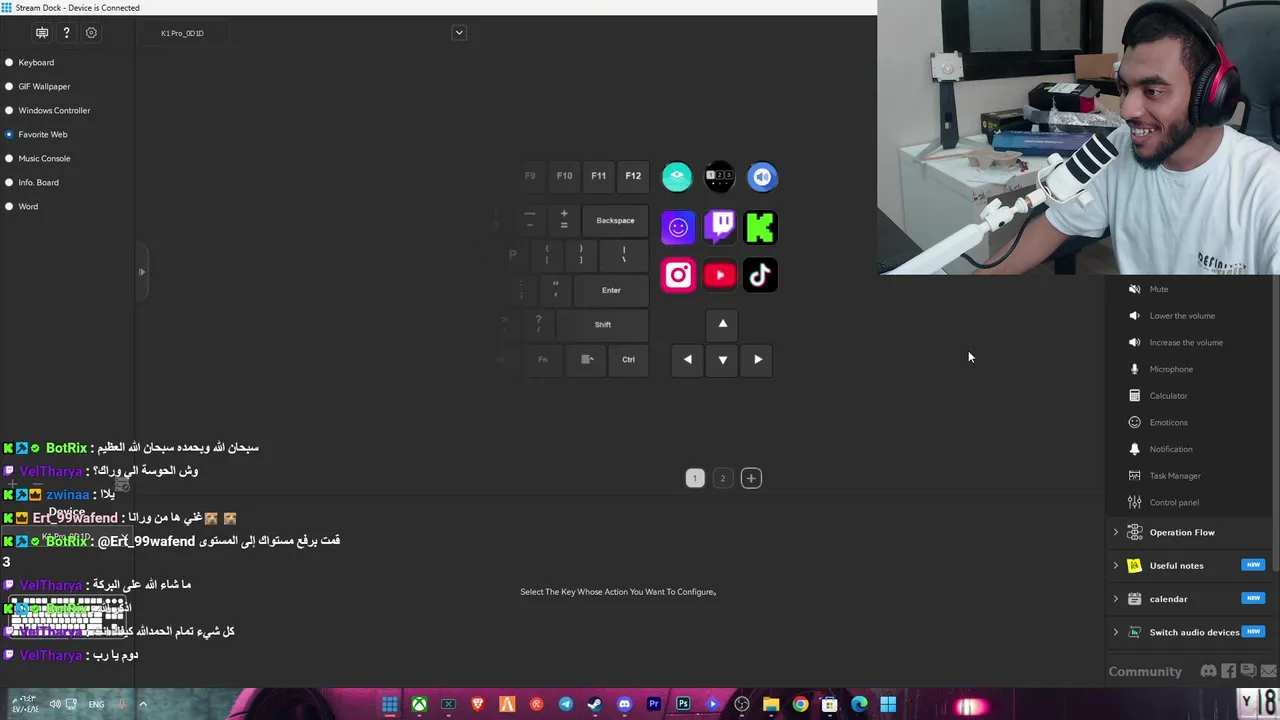Click the Ctrl key on the virtual keyboard

pos(628,360)
